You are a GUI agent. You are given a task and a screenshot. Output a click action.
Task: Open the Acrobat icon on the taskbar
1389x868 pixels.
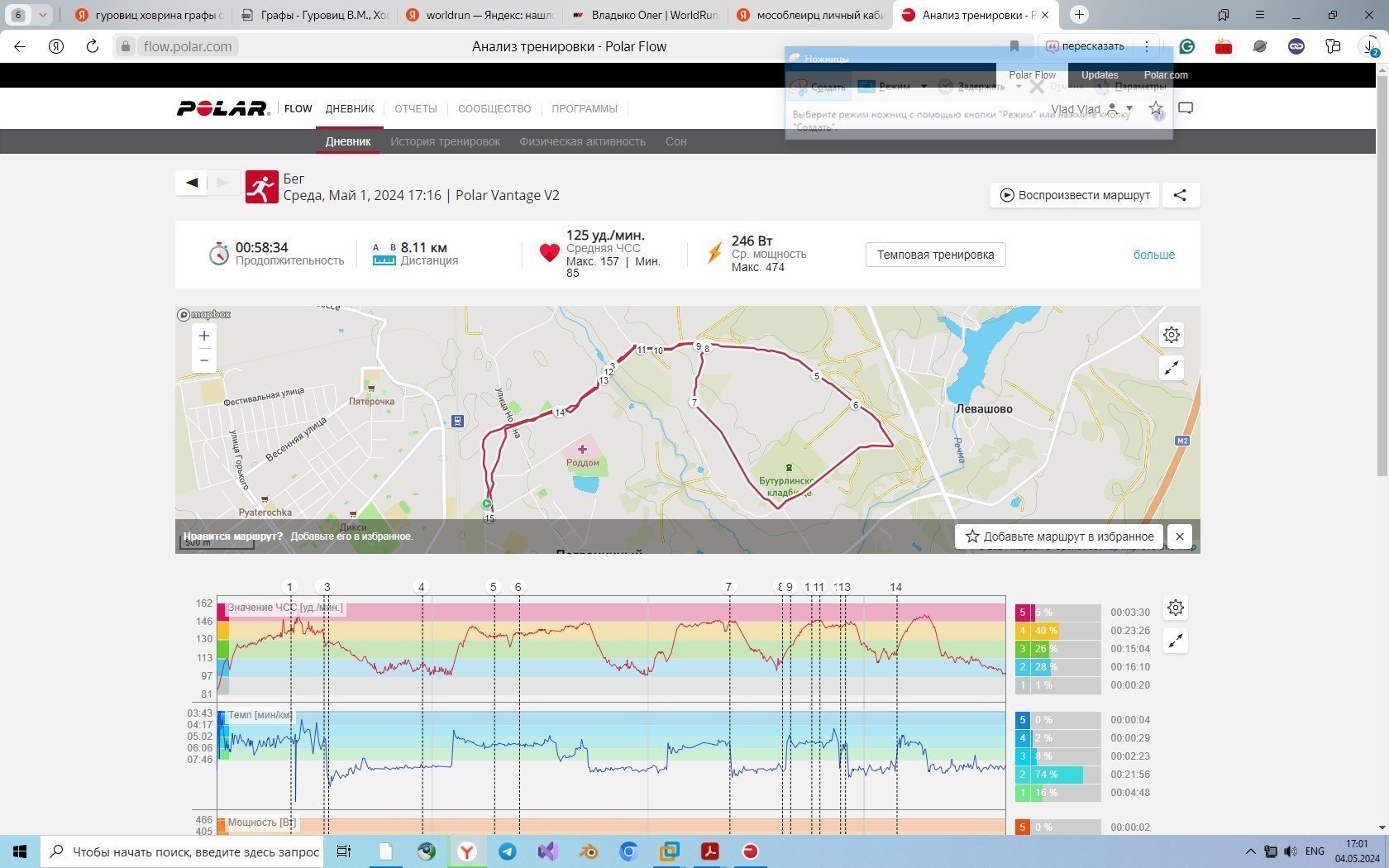[x=710, y=851]
